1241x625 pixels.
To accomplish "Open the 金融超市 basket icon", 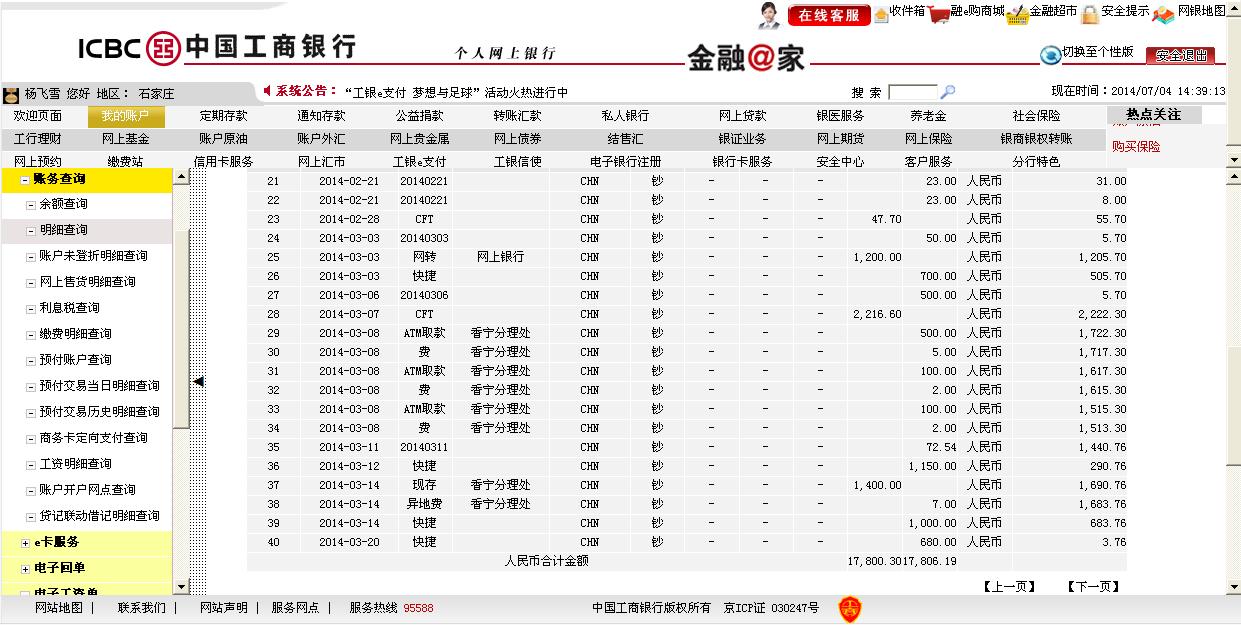I will pyautogui.click(x=1017, y=14).
